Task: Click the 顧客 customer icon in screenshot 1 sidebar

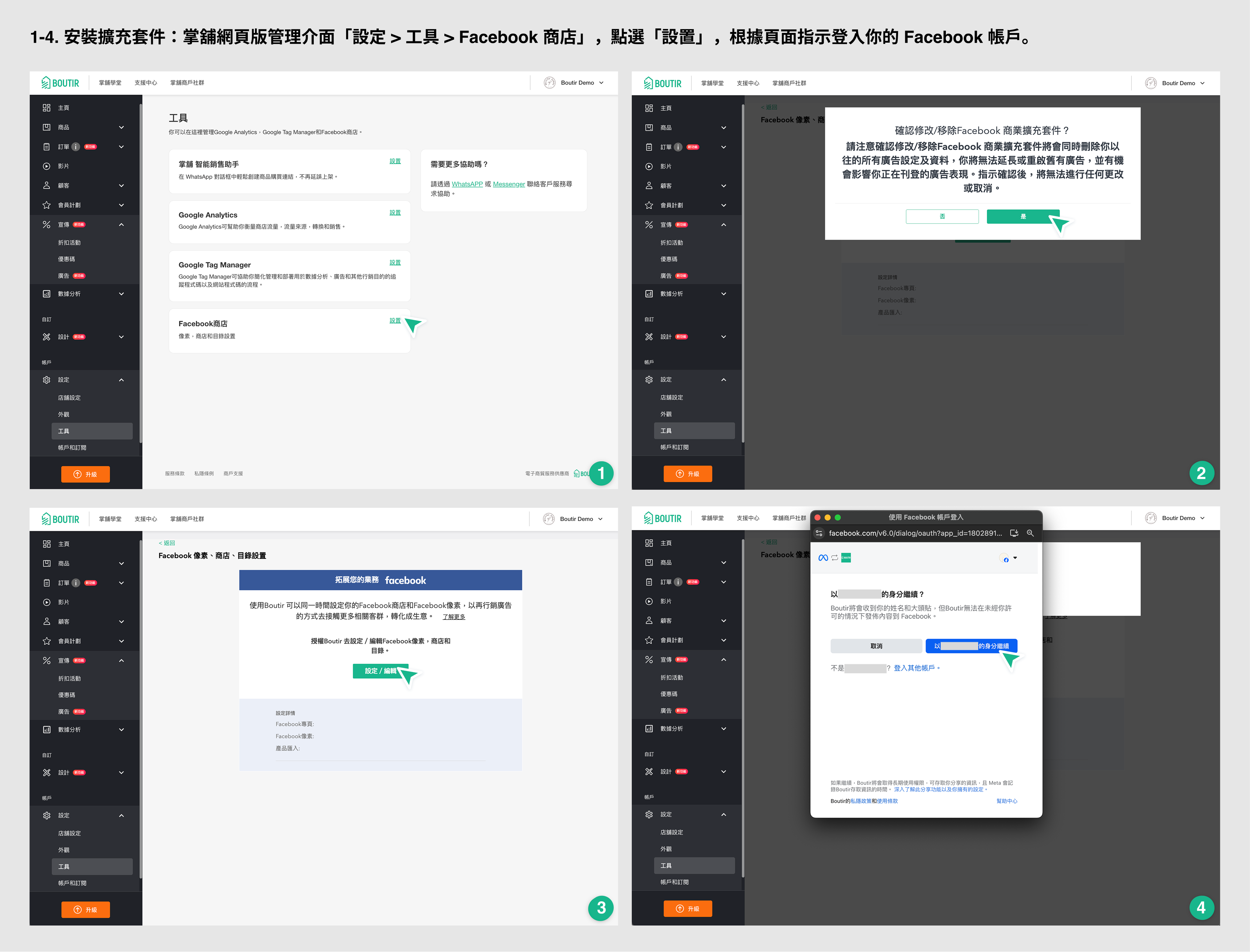Action: pos(47,185)
